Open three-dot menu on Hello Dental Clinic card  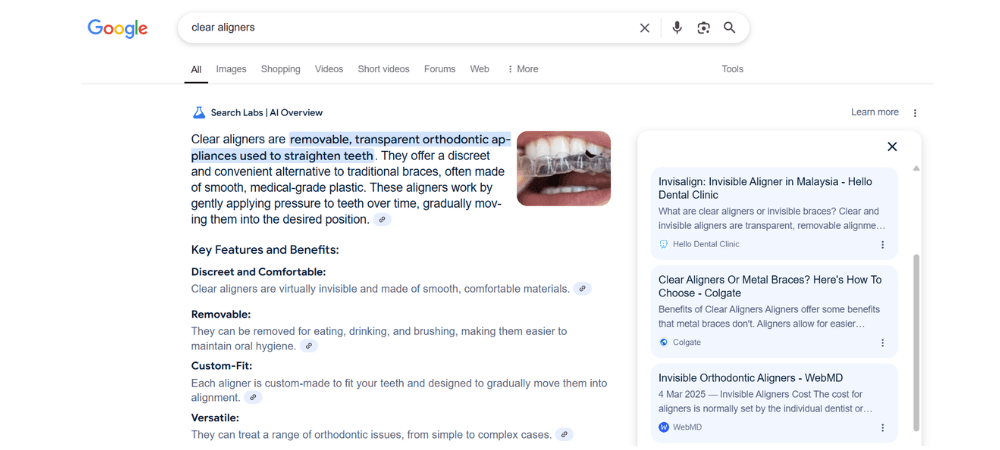[x=883, y=245]
